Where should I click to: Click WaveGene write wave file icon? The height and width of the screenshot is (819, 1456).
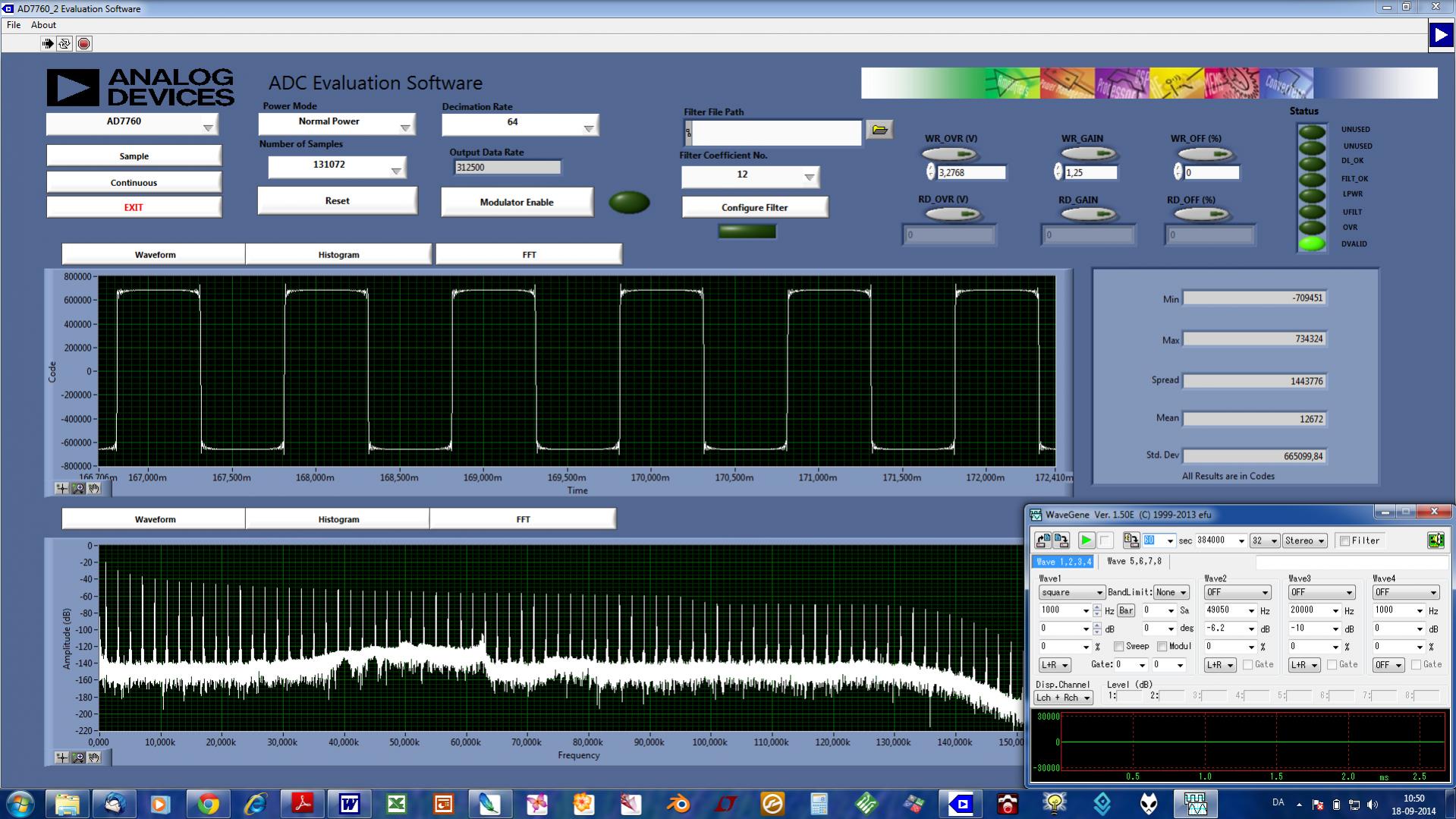(x=1131, y=540)
